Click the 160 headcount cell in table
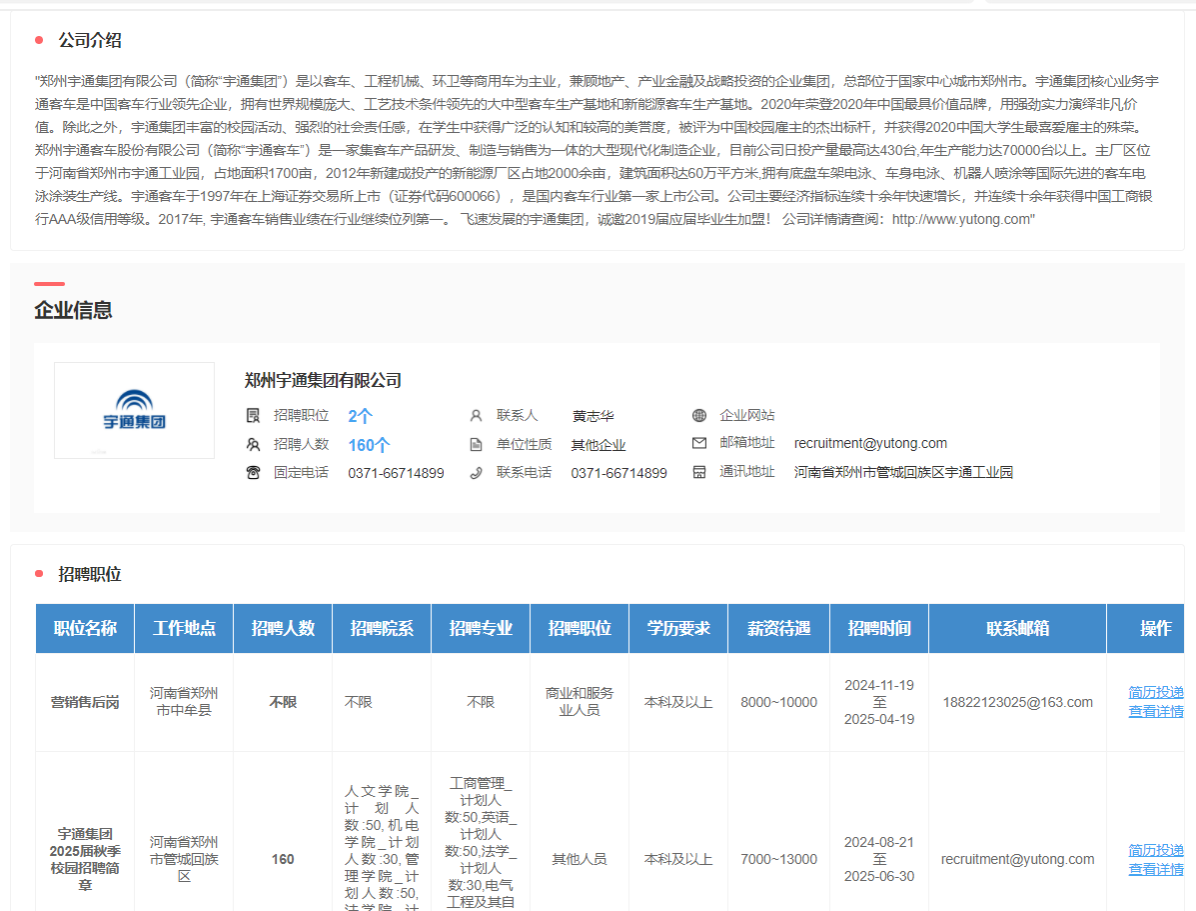 pyautogui.click(x=283, y=859)
